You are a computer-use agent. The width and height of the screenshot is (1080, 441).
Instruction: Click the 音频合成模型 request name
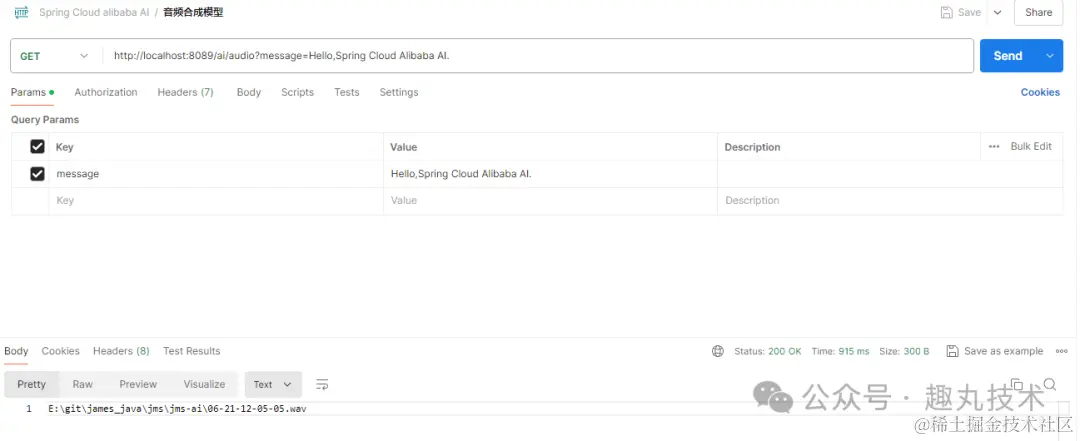pyautogui.click(x=193, y=12)
